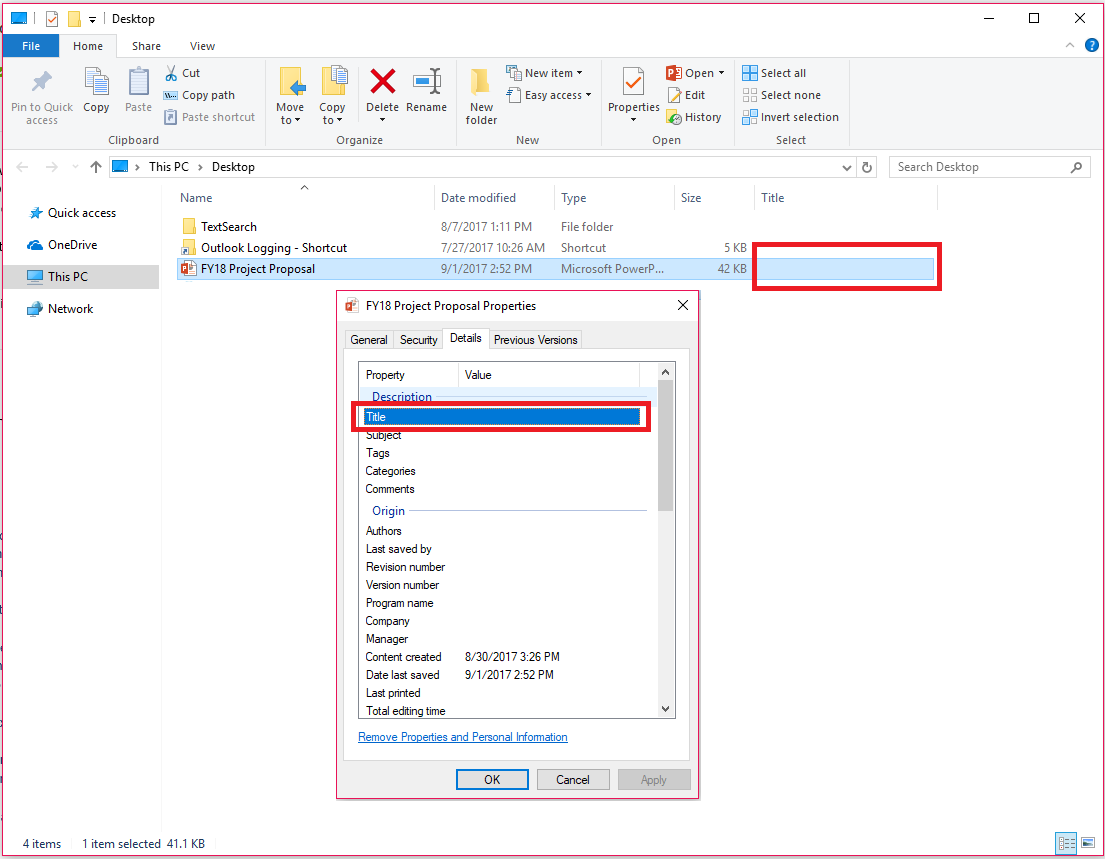Image resolution: width=1105 pixels, height=859 pixels.
Task: Click the Pin to Quick access icon
Action: [x=41, y=95]
